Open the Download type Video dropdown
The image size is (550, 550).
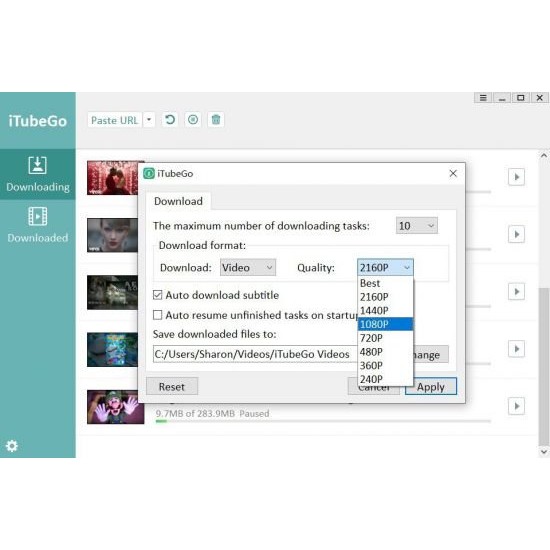[x=248, y=268]
